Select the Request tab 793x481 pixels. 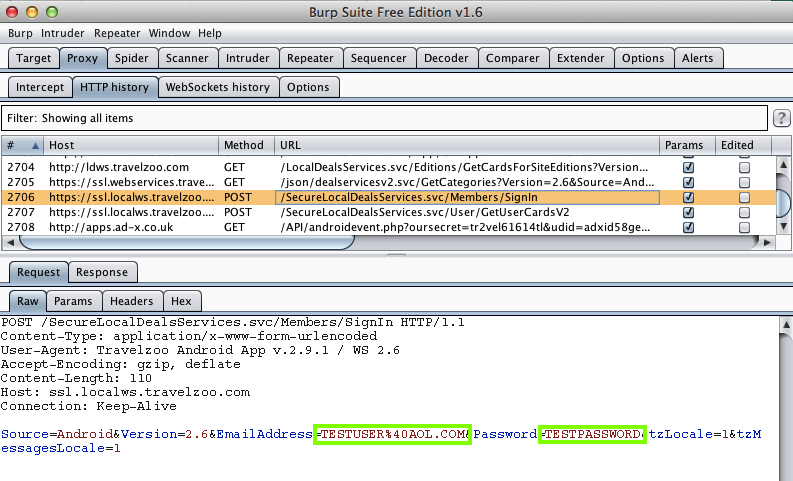[x=38, y=272]
